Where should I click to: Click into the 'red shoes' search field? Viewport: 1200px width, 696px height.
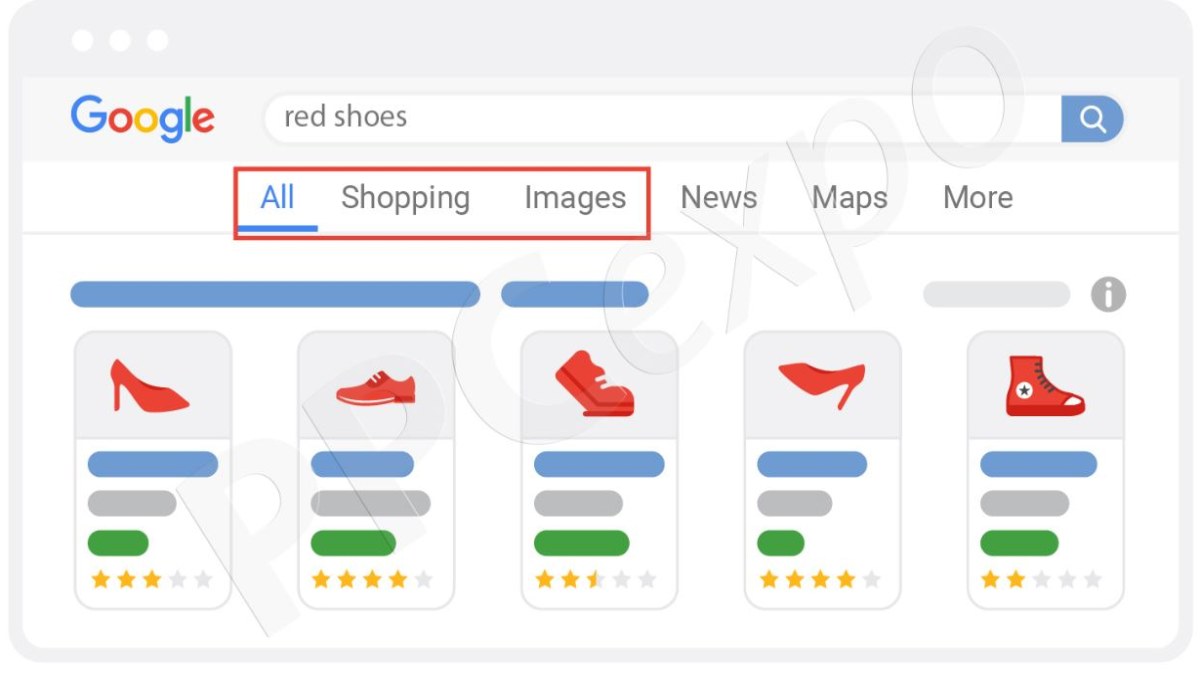point(662,119)
